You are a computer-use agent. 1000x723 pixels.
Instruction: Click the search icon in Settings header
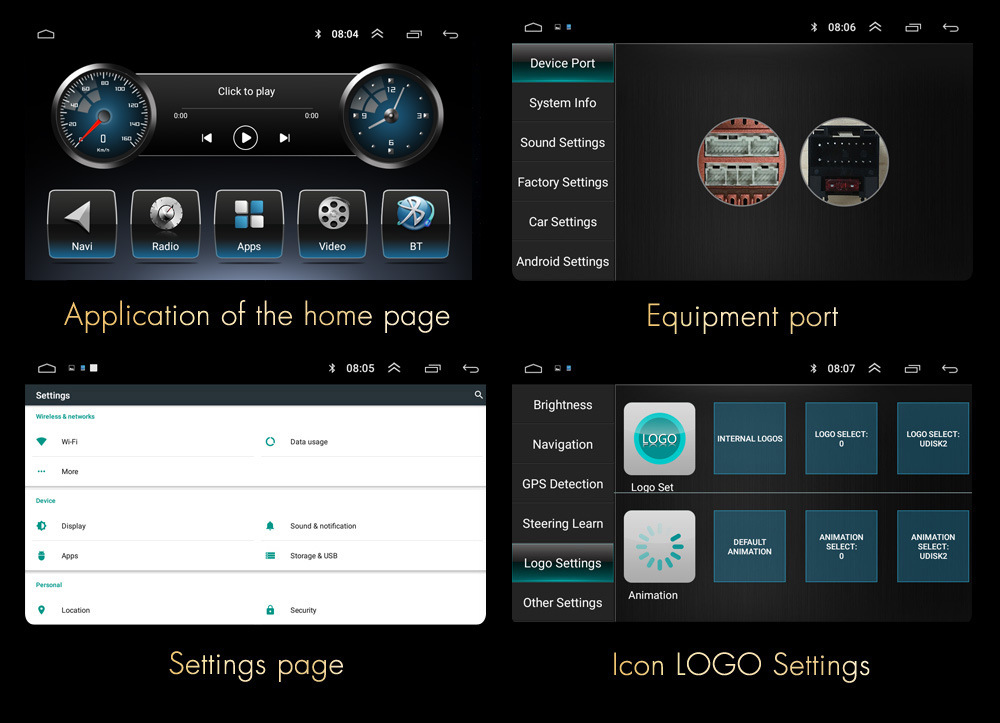pyautogui.click(x=478, y=395)
